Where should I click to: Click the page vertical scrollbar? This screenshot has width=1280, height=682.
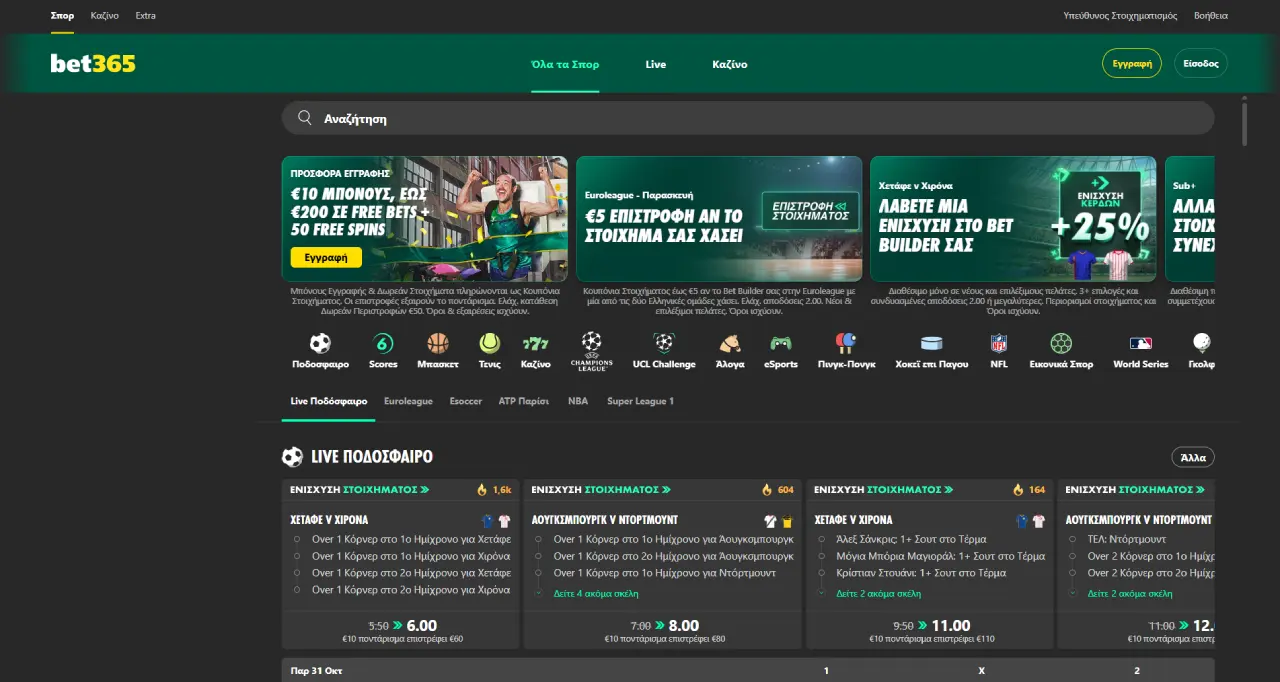point(1244,122)
